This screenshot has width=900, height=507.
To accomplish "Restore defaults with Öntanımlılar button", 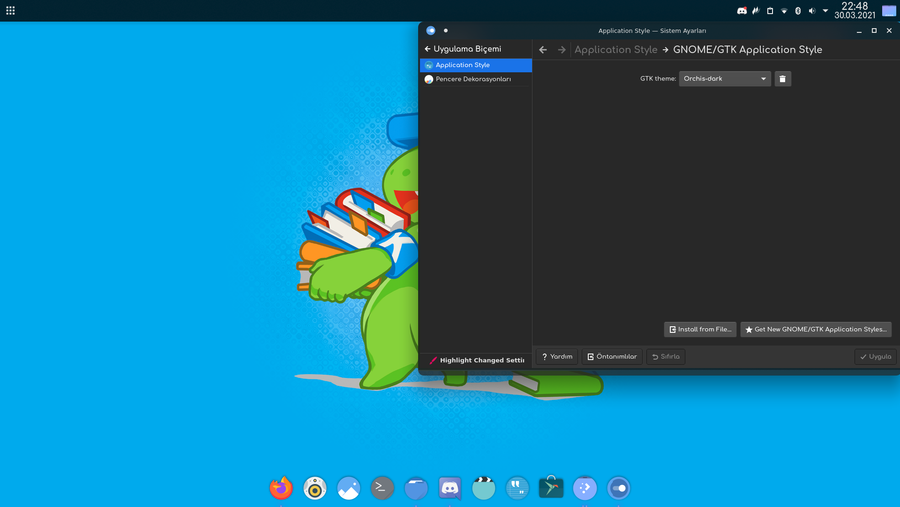I will (612, 356).
